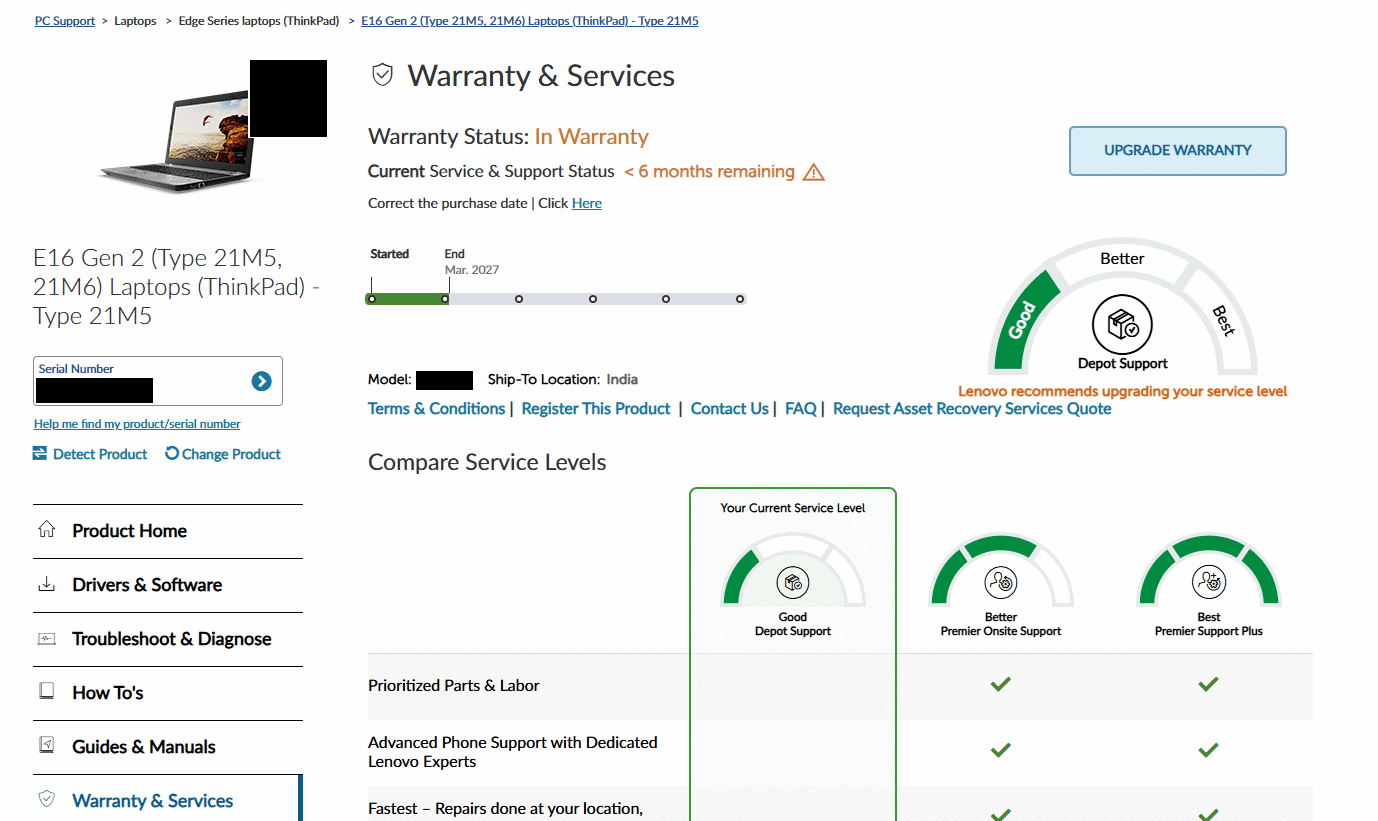Click the How To's book icon

[x=46, y=692]
